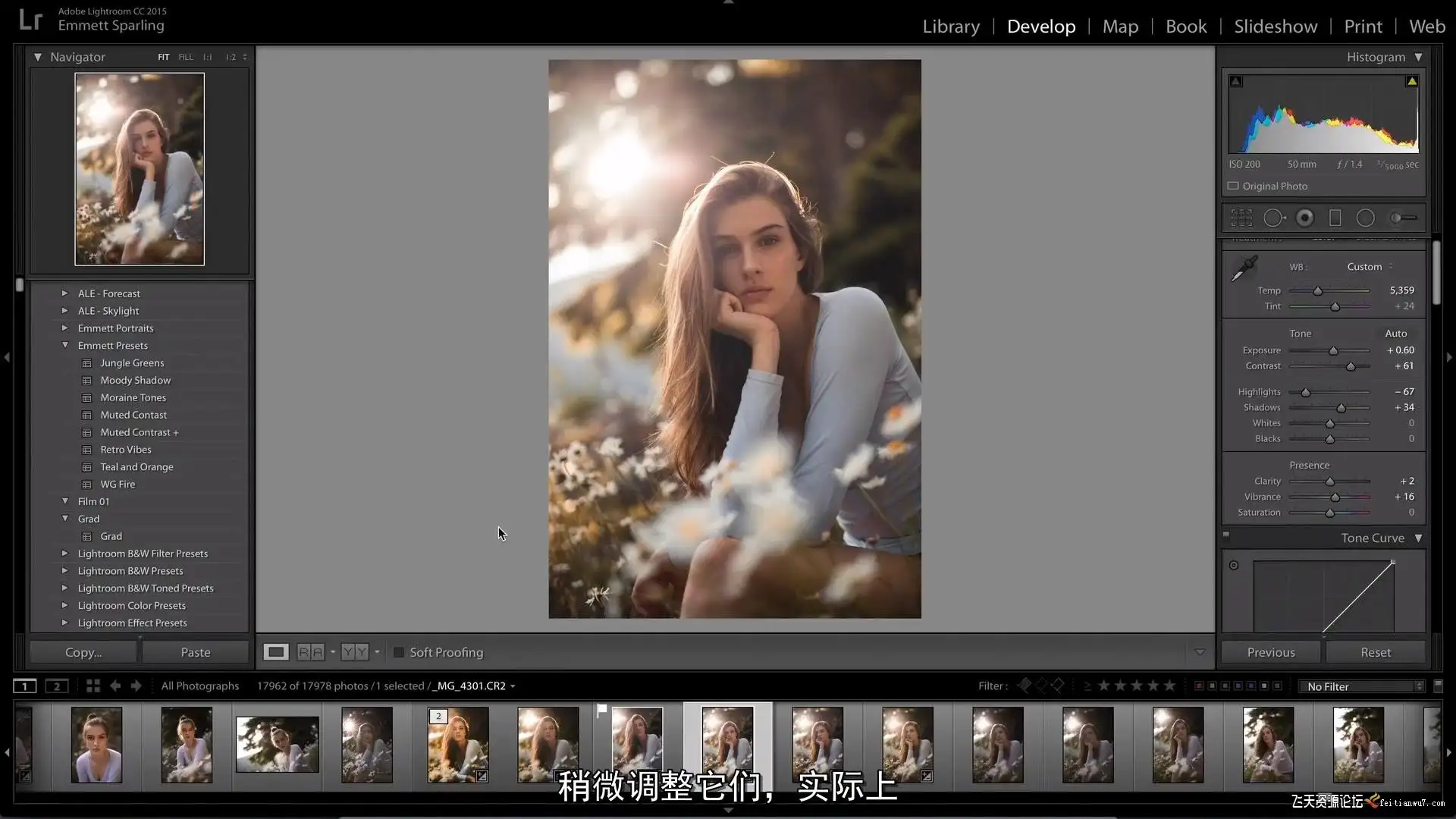Image resolution: width=1456 pixels, height=819 pixels.
Task: Apply the Teal and Orange preset
Action: (136, 467)
